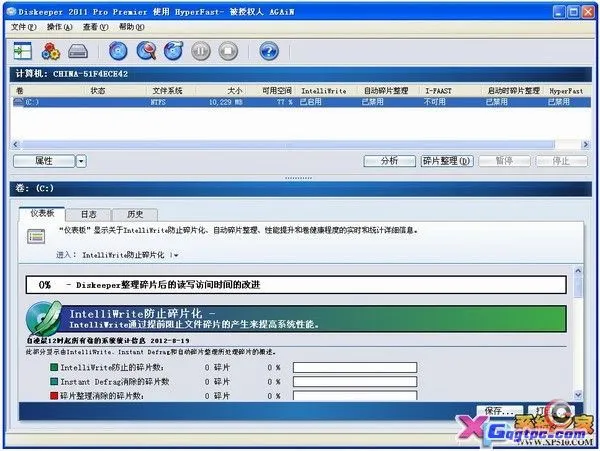Click the gray pause toolbar icon
The image size is (600, 451).
(201, 51)
